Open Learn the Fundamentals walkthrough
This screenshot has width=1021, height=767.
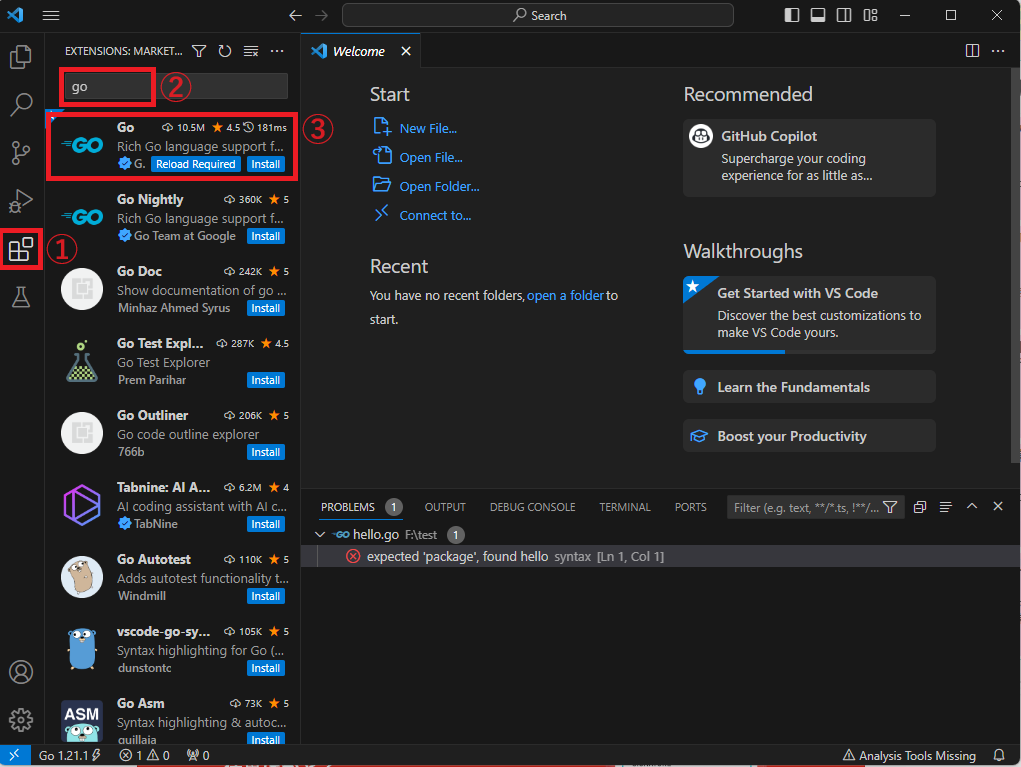809,387
